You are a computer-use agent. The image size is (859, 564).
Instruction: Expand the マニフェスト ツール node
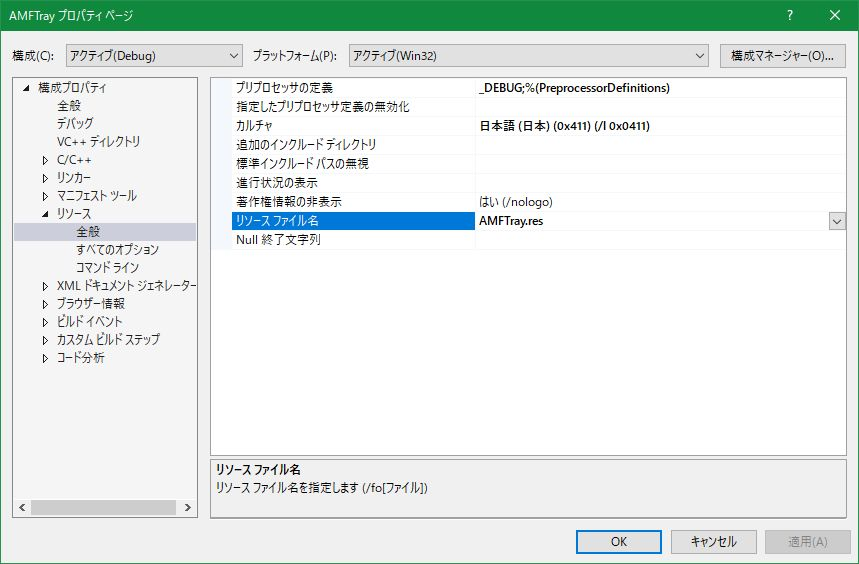(45, 196)
